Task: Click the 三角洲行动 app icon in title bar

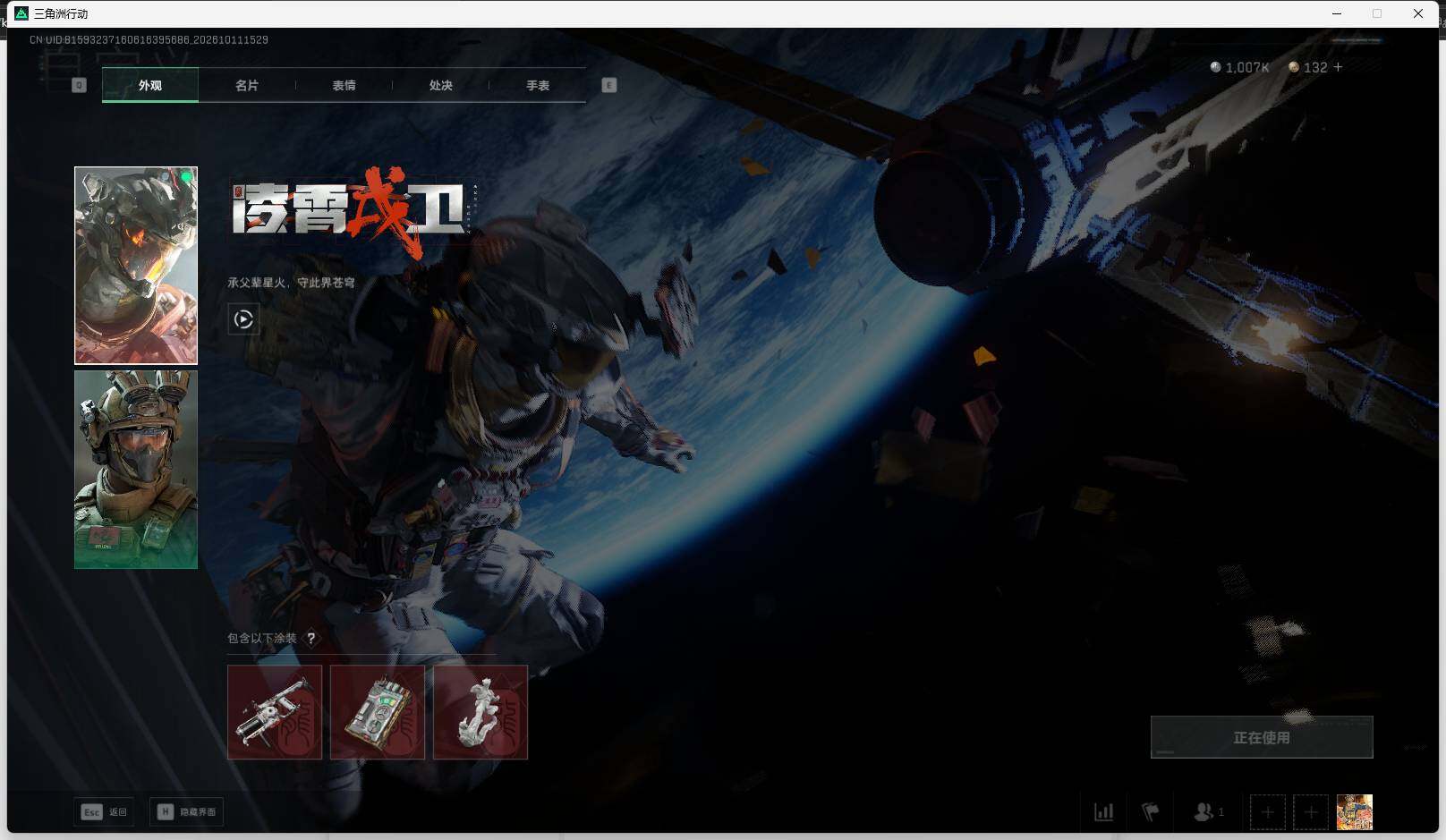Action: (x=21, y=13)
